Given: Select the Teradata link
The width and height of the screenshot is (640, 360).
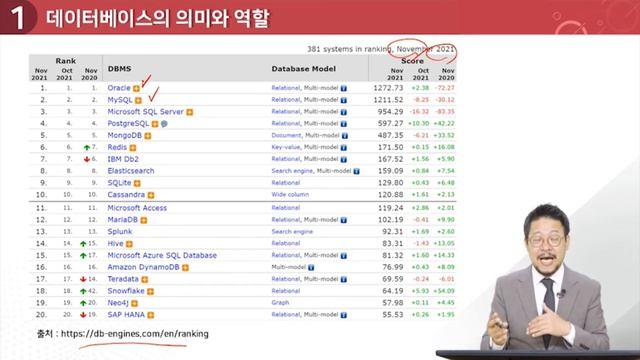Looking at the screenshot, I should (x=123, y=279).
